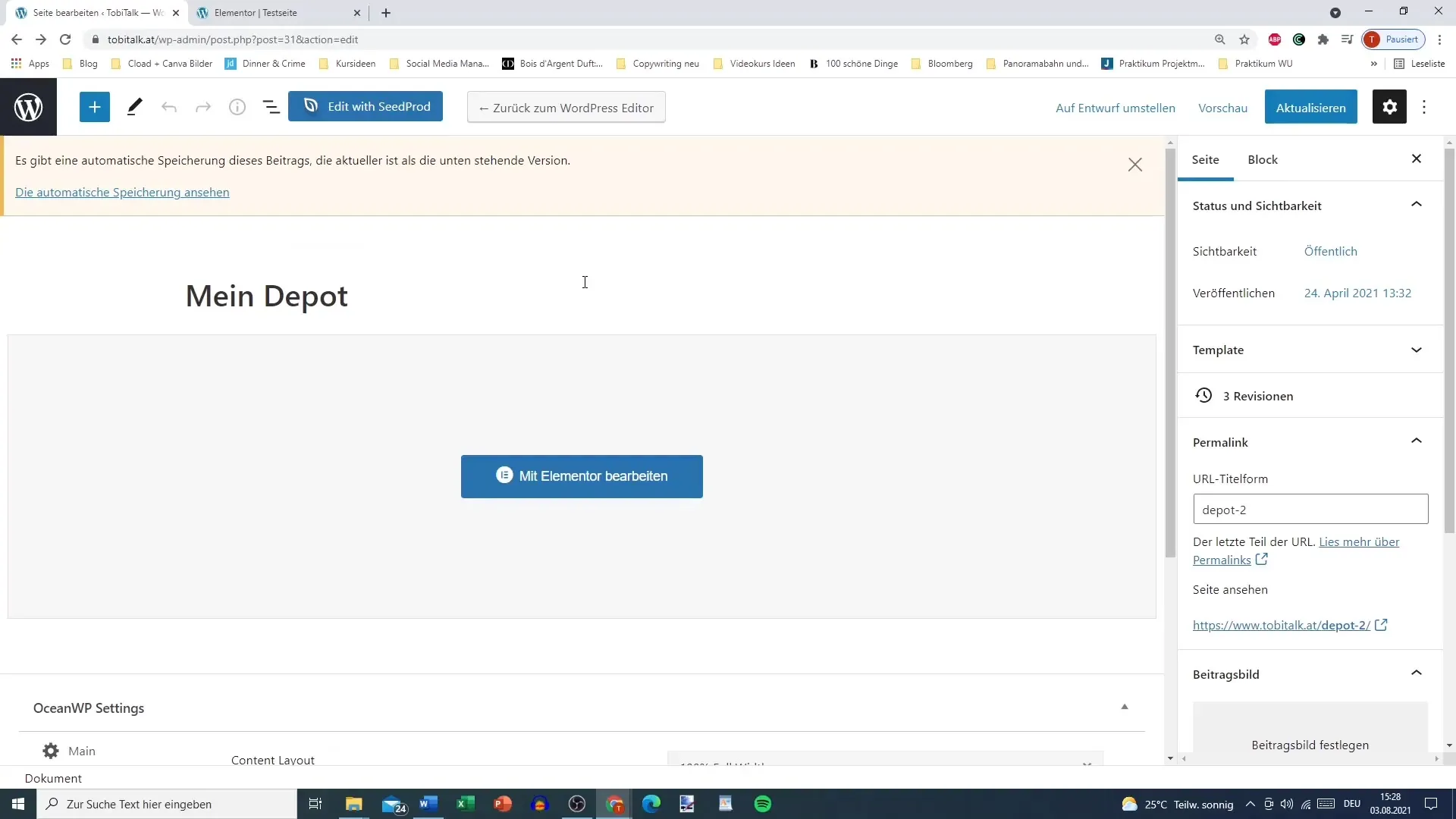1456x819 pixels.
Task: Collapse Status und Sichtbarkeit section
Action: pyautogui.click(x=1417, y=205)
